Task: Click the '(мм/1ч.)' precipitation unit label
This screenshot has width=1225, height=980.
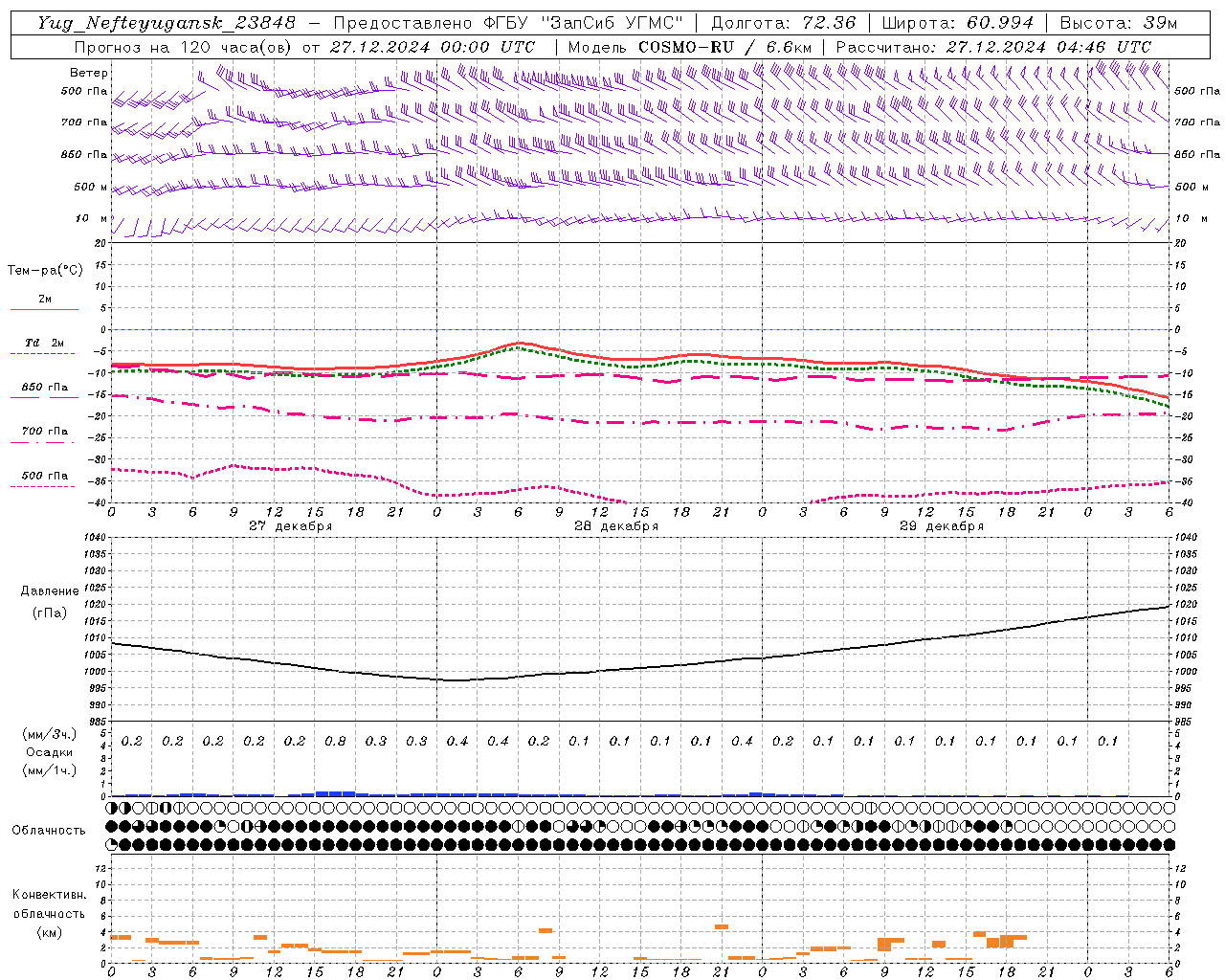Action: 50,770
